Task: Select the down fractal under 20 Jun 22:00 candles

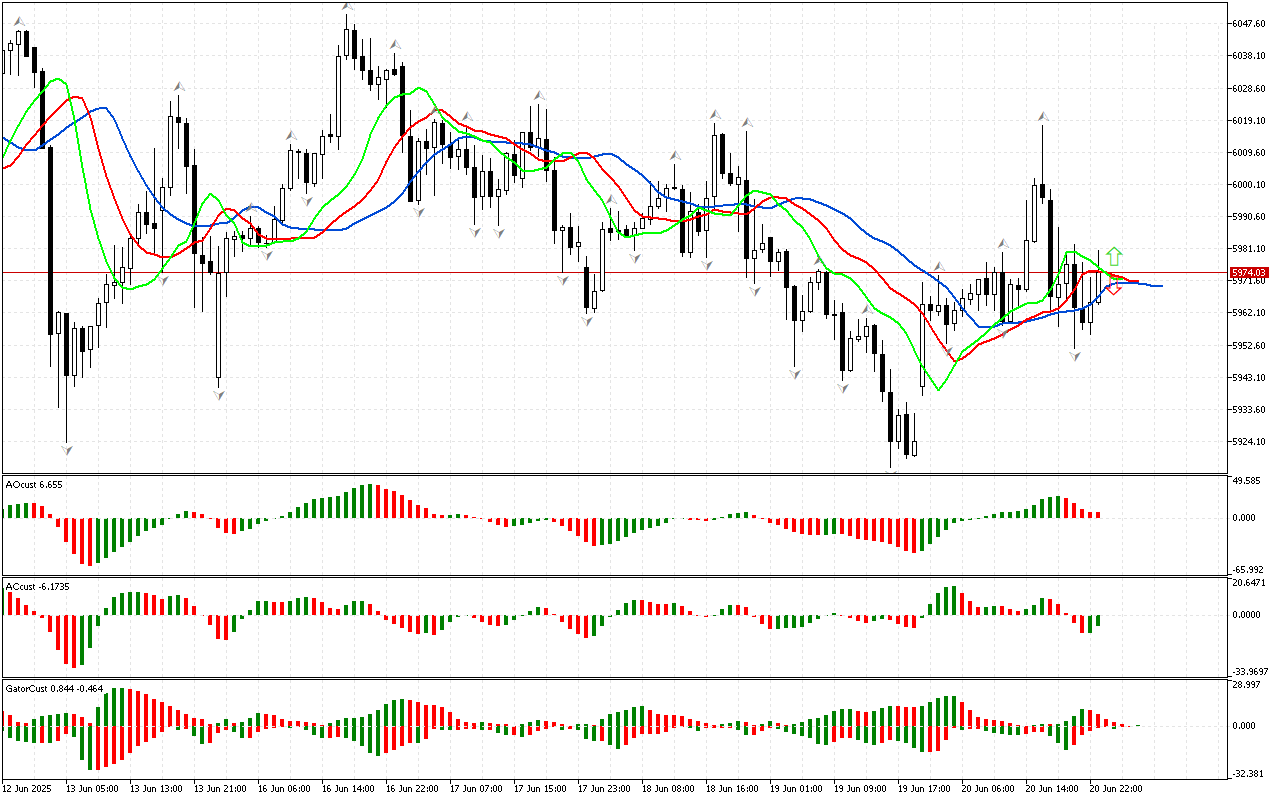Action: [x=1076, y=355]
